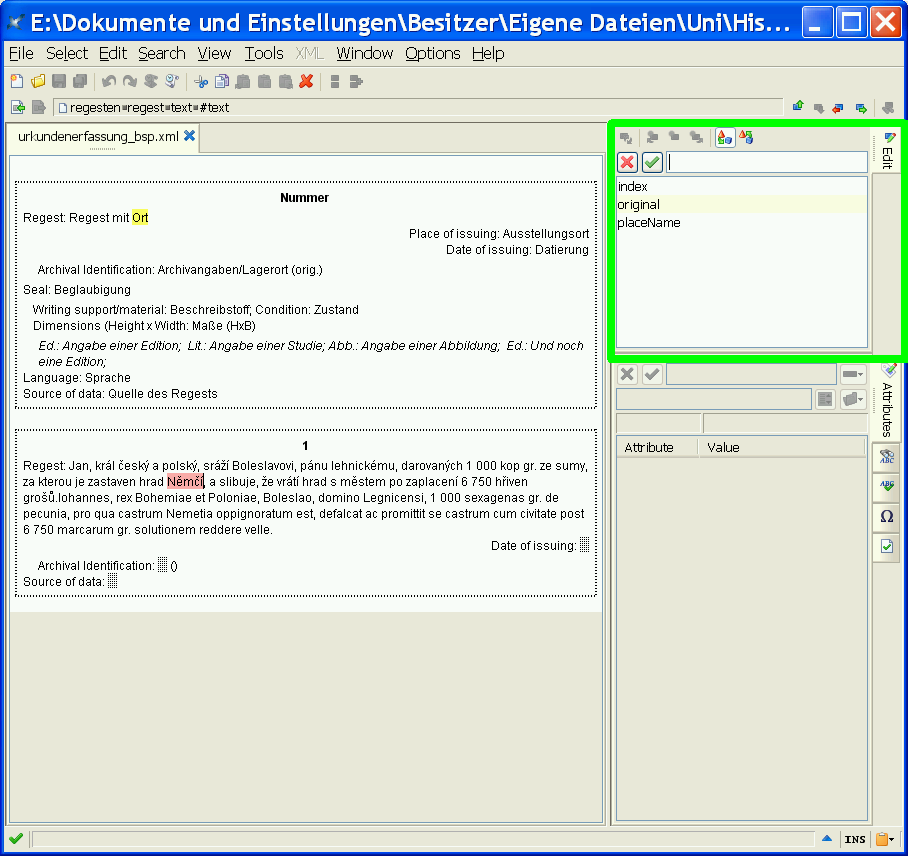Switch to the urkundenerfassung_bsp.xml document tab
908x856 pixels.
tap(98, 137)
